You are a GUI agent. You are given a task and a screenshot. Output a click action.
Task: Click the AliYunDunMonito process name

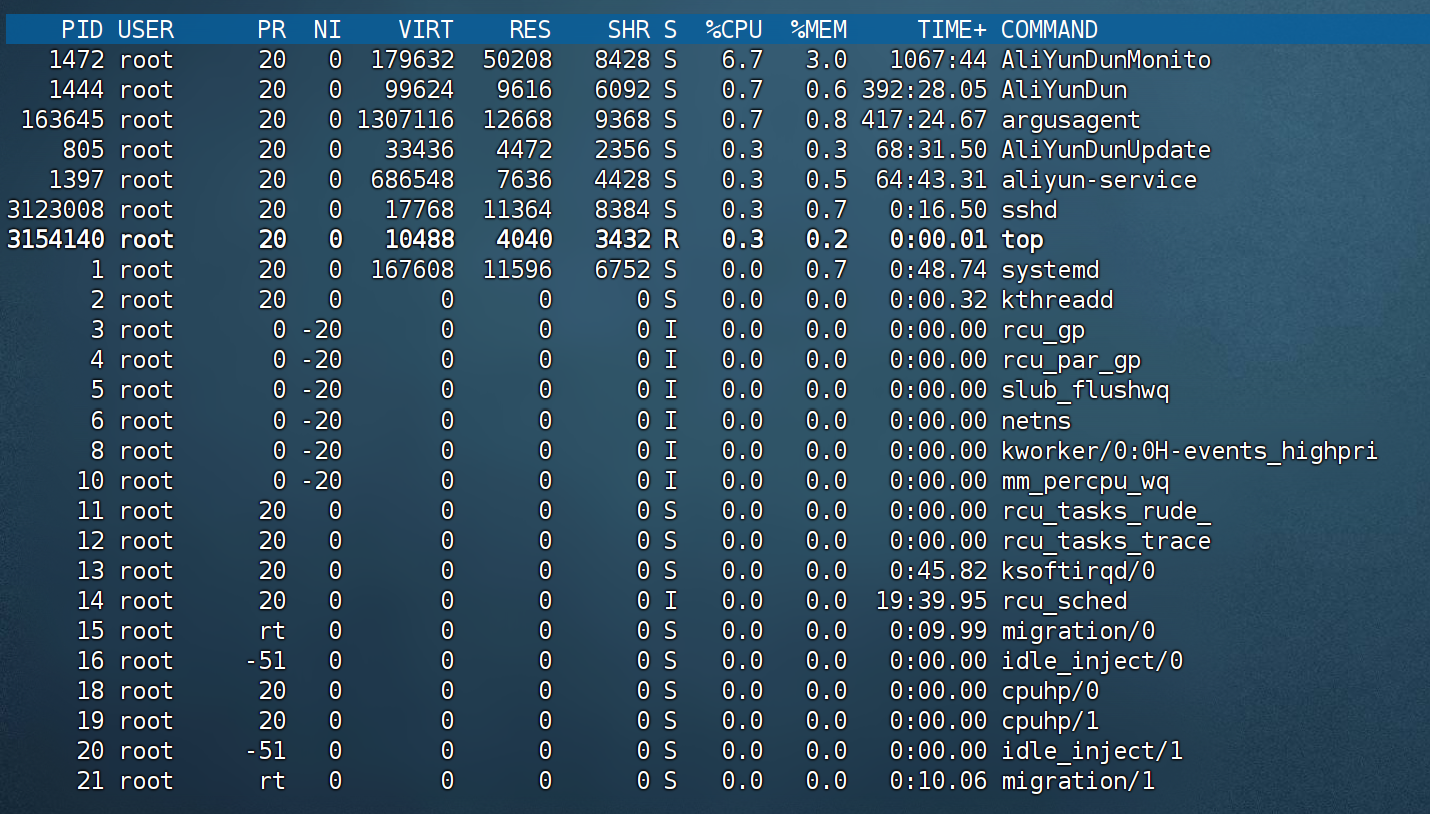1106,60
